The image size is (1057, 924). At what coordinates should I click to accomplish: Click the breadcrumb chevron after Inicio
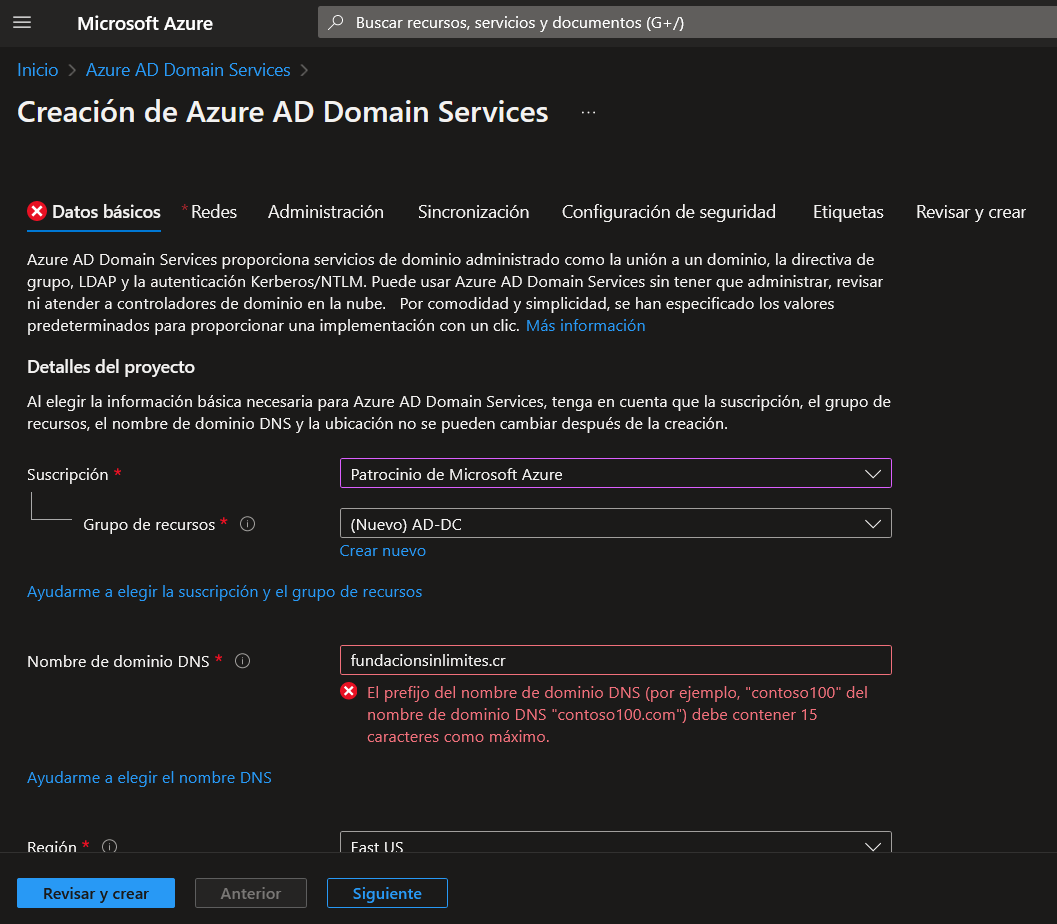coord(71,70)
